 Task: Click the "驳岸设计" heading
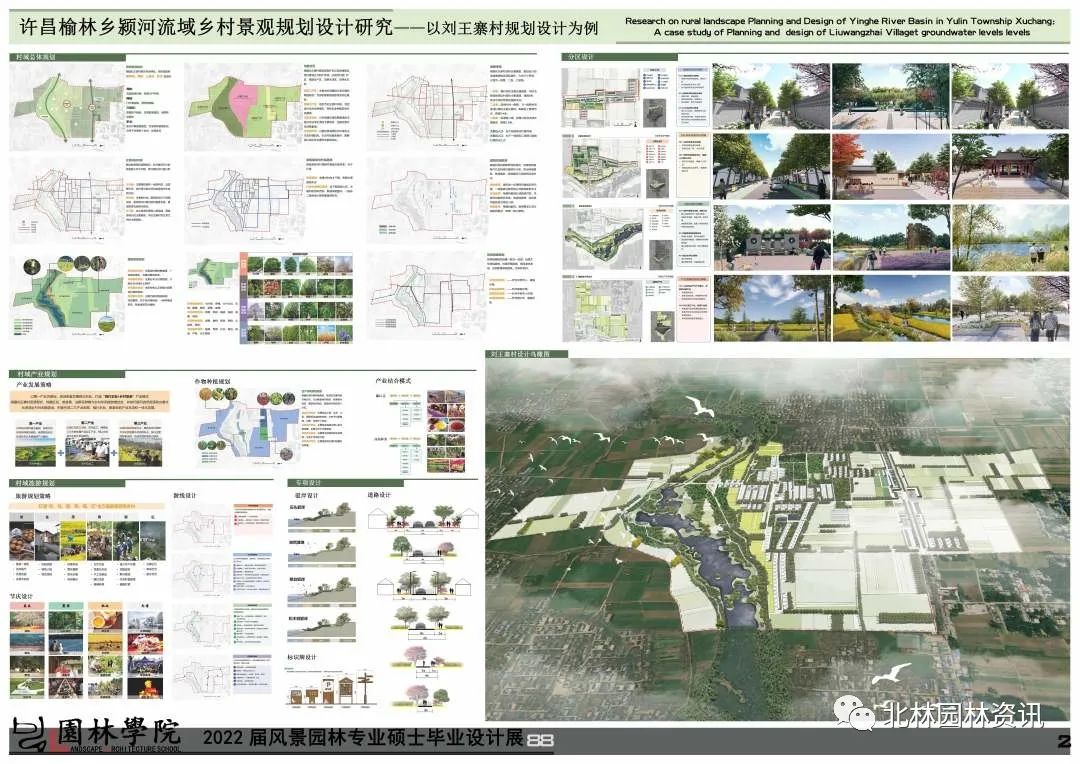tap(307, 495)
